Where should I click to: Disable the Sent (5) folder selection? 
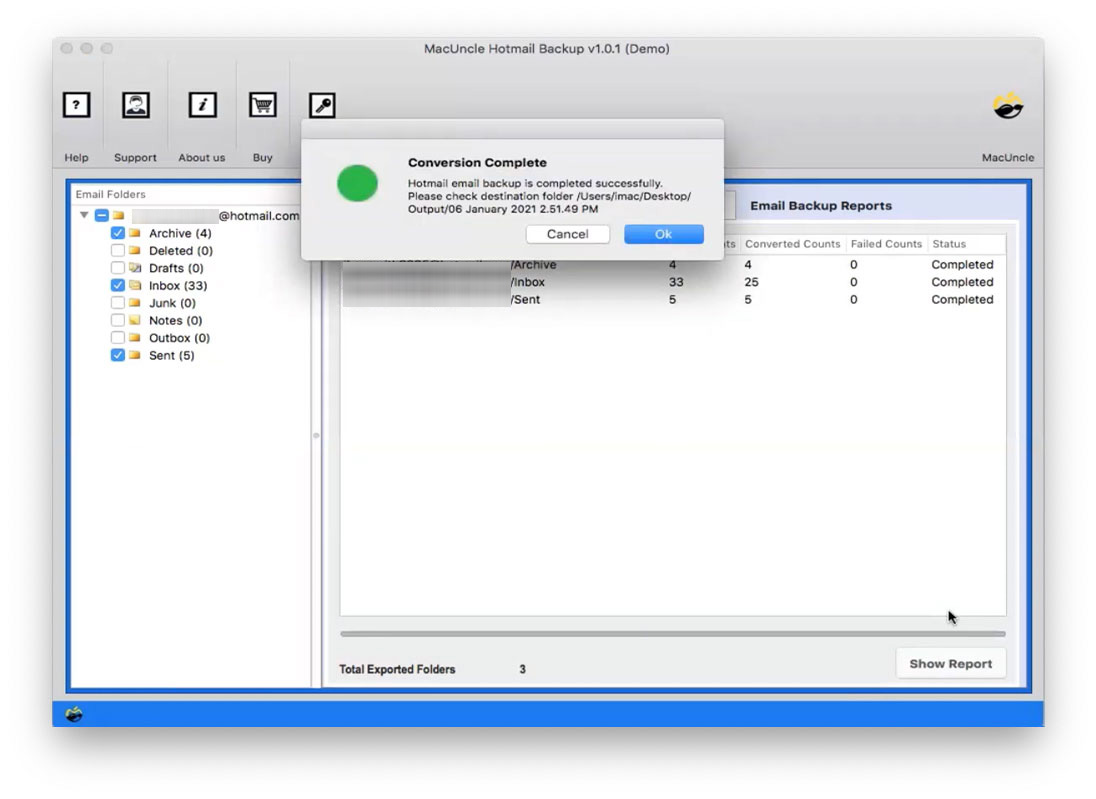point(118,355)
